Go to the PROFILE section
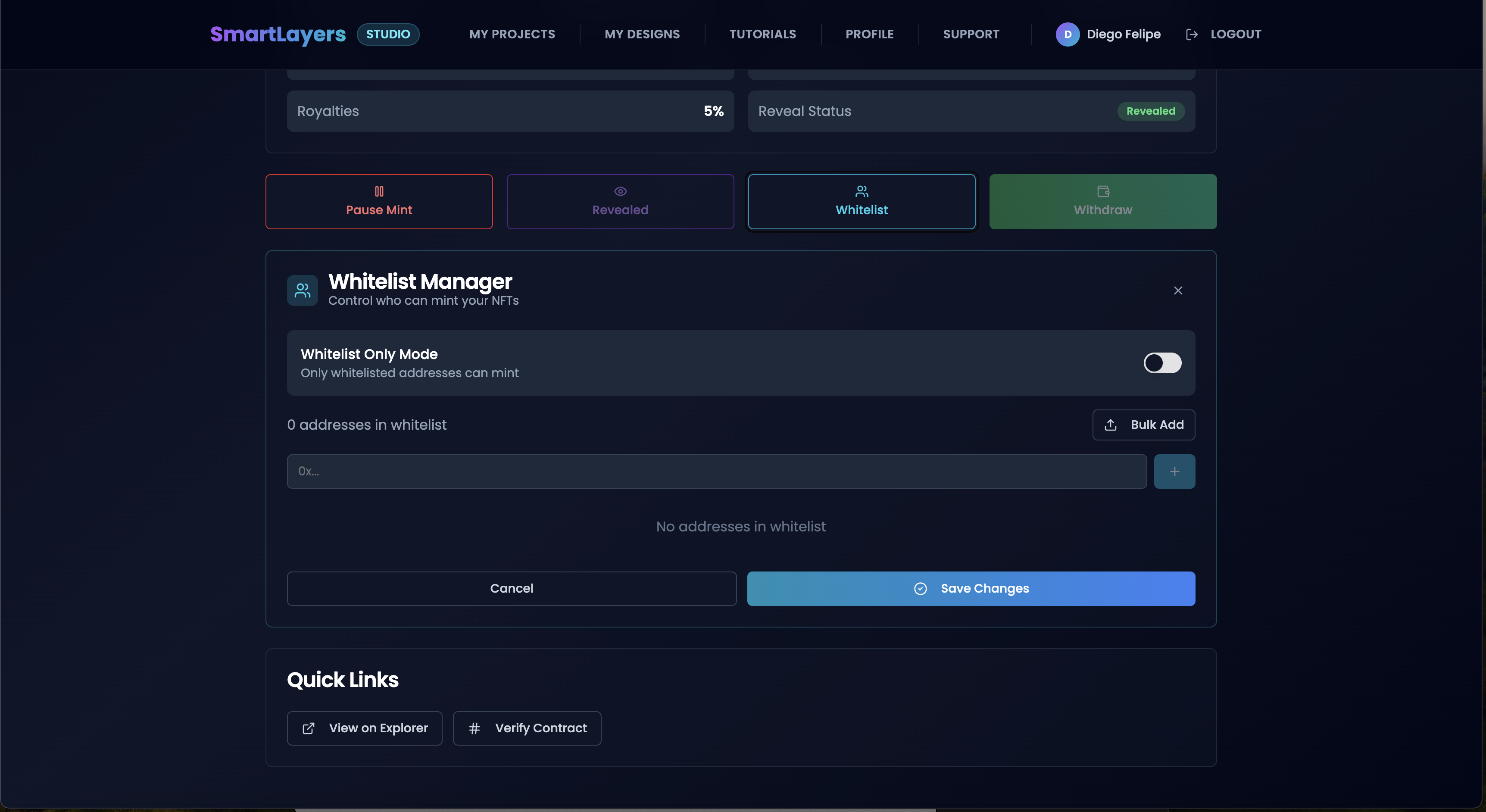This screenshot has height=812, width=1486. [x=869, y=34]
